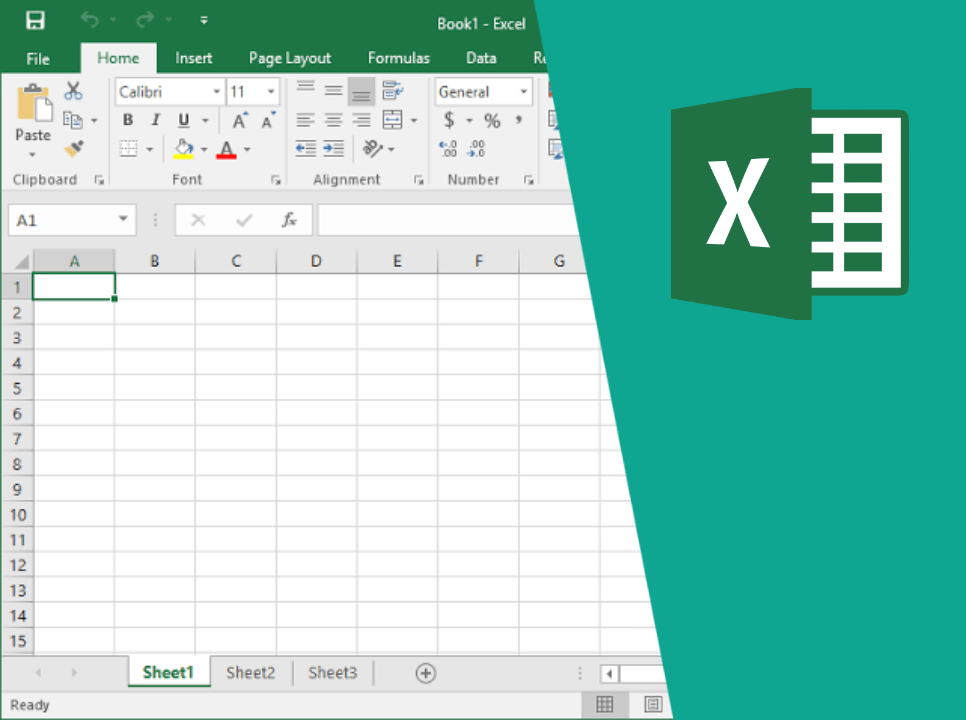Screen dimensions: 966x720
Task: Toggle Bottom Align for cells
Action: (361, 92)
